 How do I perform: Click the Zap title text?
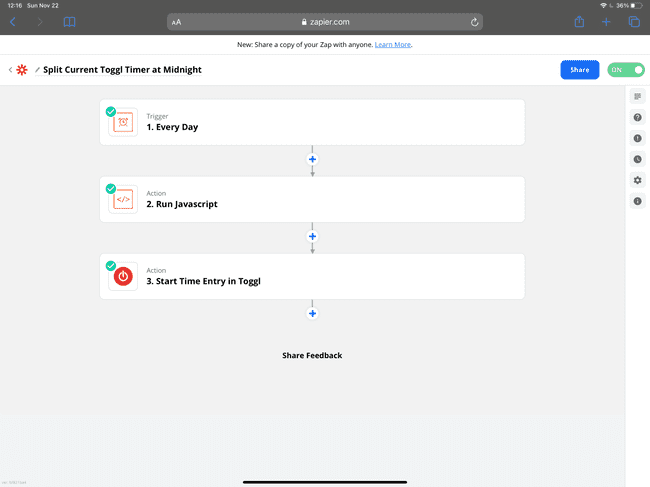coord(122,70)
